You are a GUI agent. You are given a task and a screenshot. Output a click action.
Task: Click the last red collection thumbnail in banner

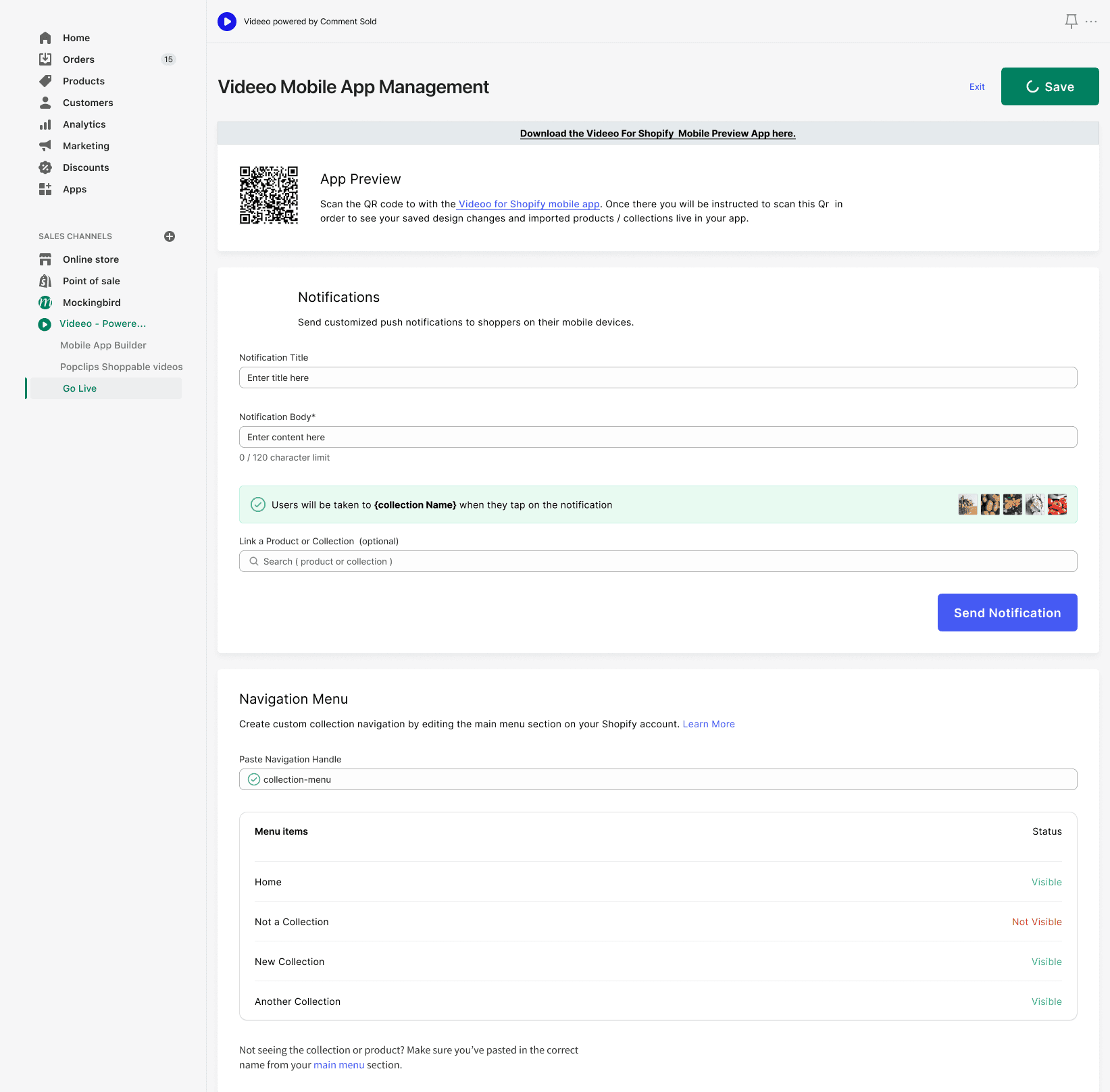coord(1057,504)
